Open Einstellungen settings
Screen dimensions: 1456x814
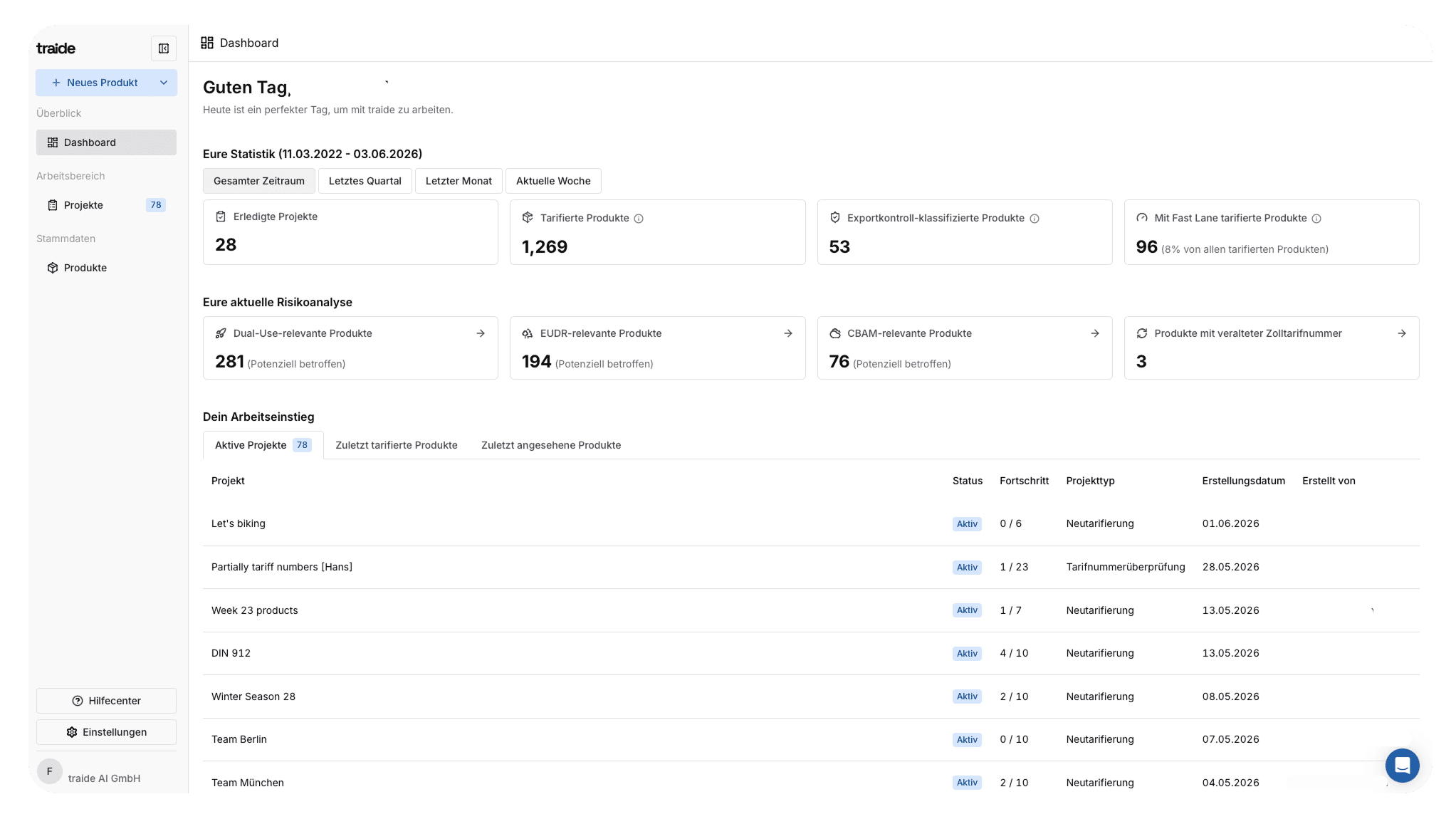(x=106, y=732)
